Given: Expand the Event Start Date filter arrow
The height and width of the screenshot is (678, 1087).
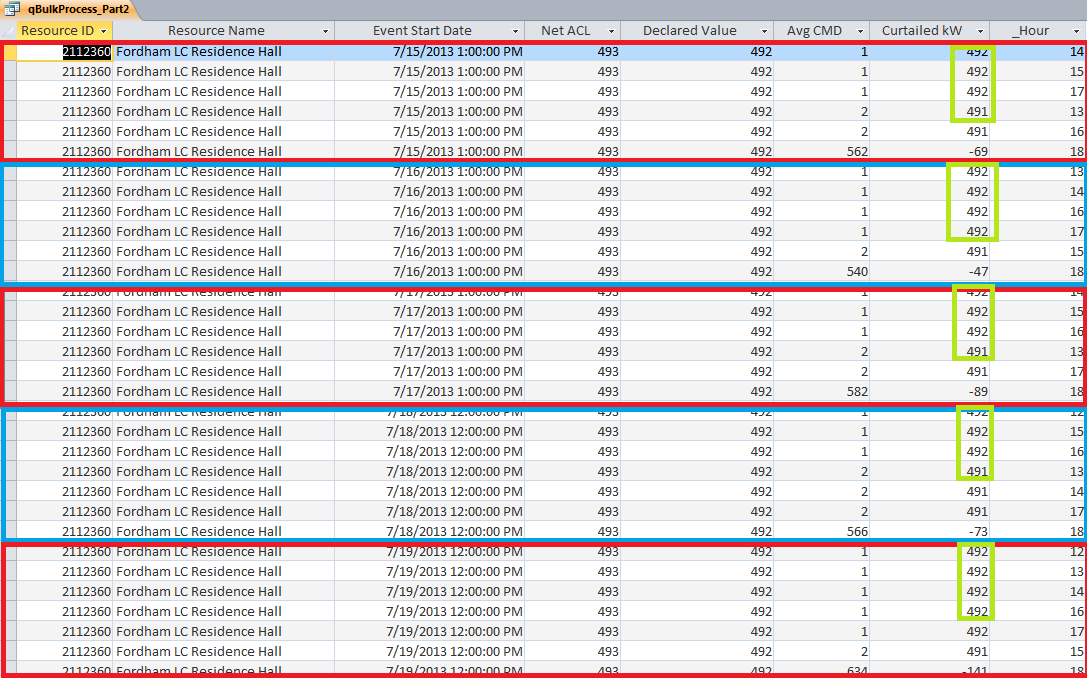Looking at the screenshot, I should click(x=516, y=31).
